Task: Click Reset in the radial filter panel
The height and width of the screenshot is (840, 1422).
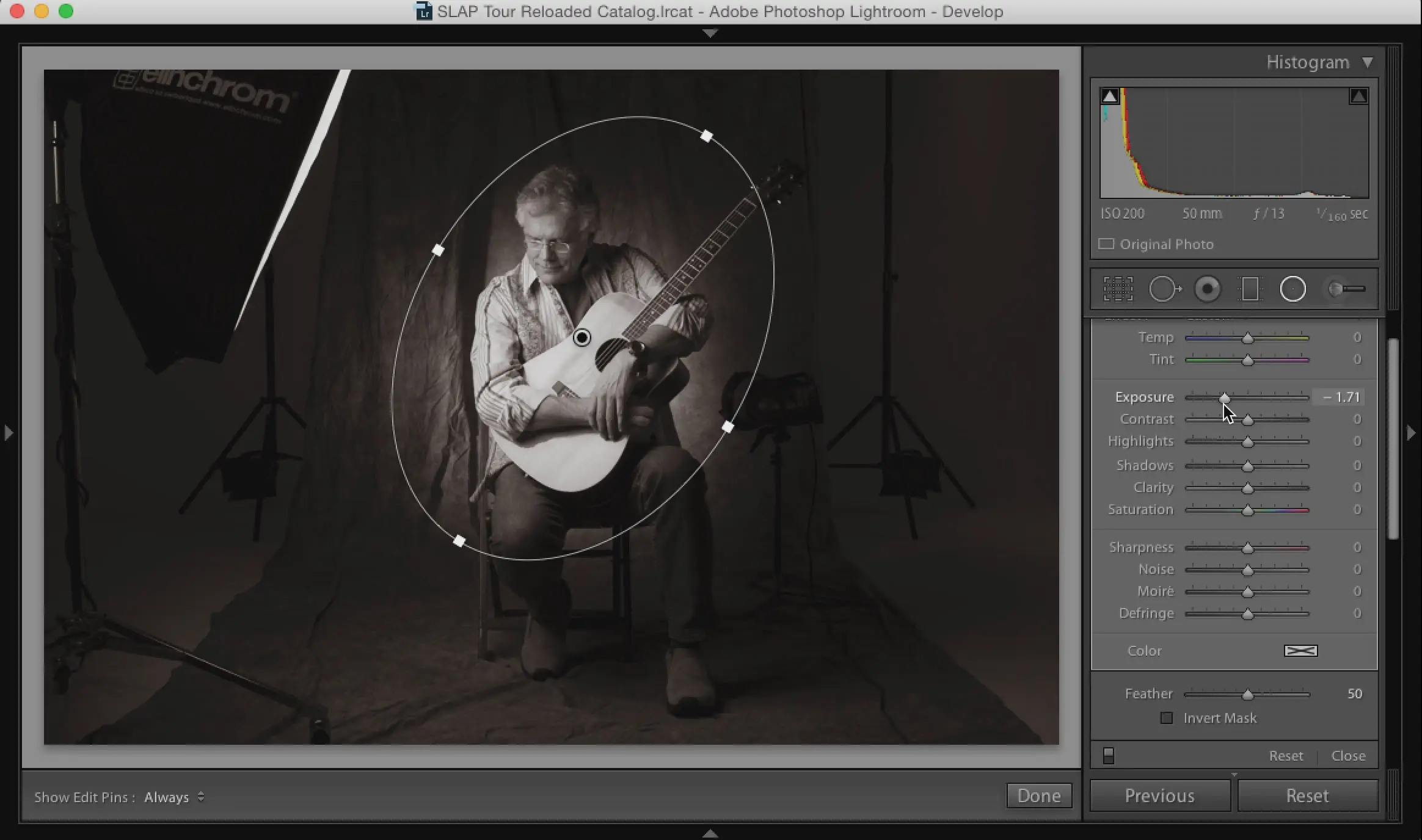Action: click(1286, 756)
